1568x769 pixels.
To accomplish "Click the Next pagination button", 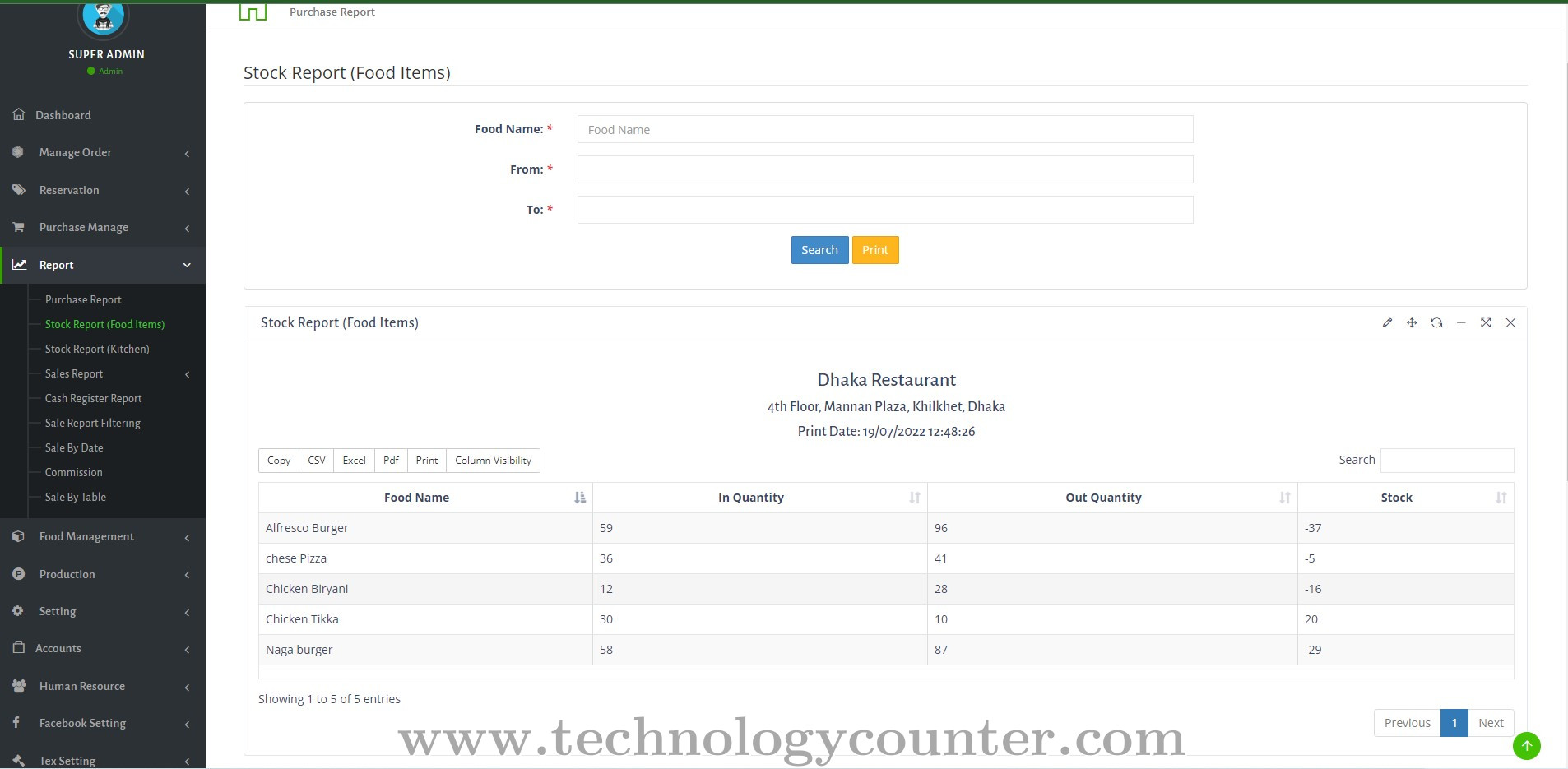I will point(1491,723).
